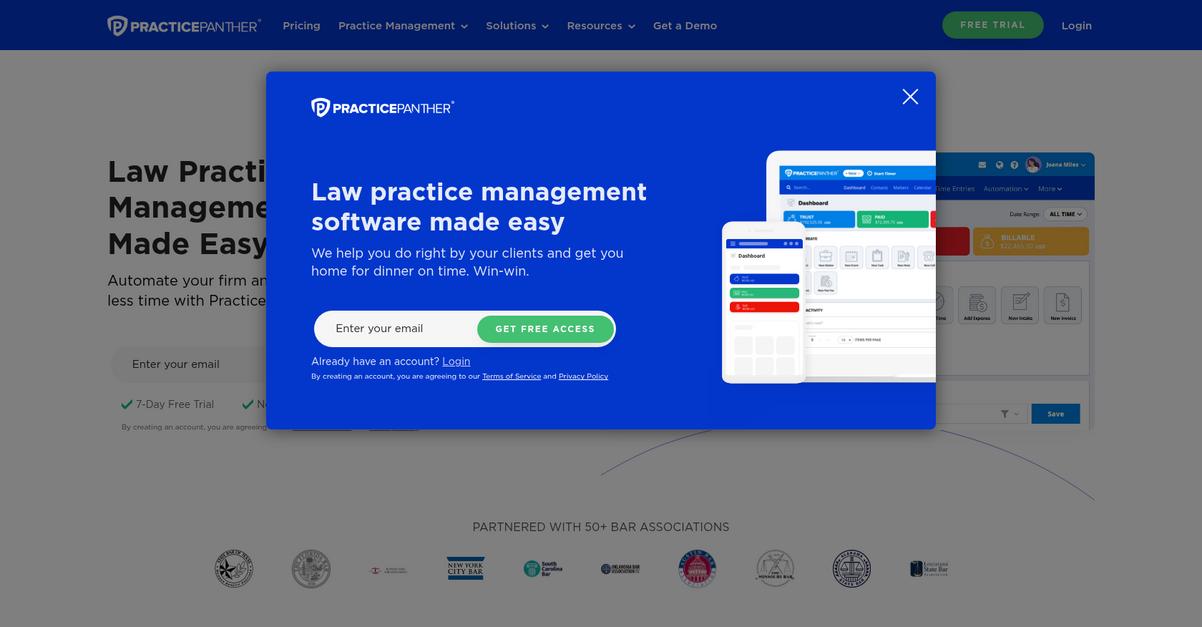Viewport: 1202px width, 627px height.
Task: Click the Oklahoma Bar Association logo
Action: 620,568
